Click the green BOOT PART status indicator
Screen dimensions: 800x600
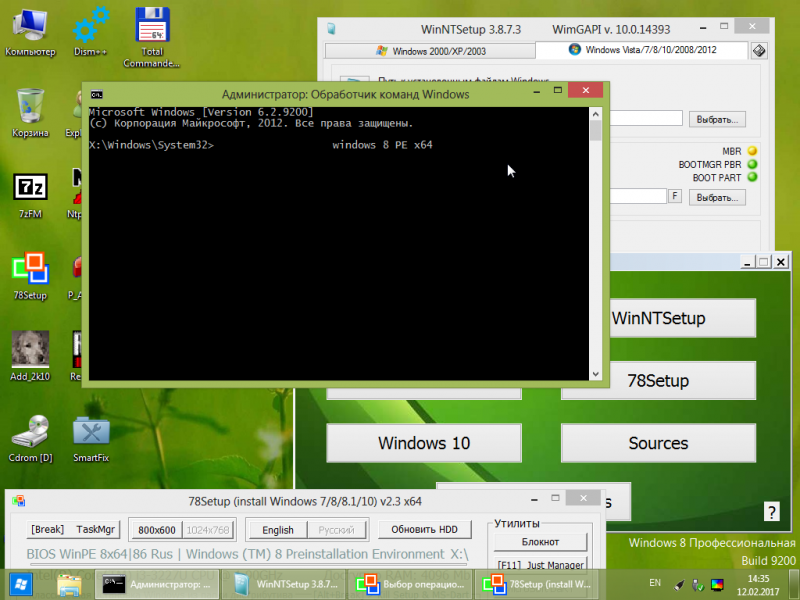tap(752, 178)
